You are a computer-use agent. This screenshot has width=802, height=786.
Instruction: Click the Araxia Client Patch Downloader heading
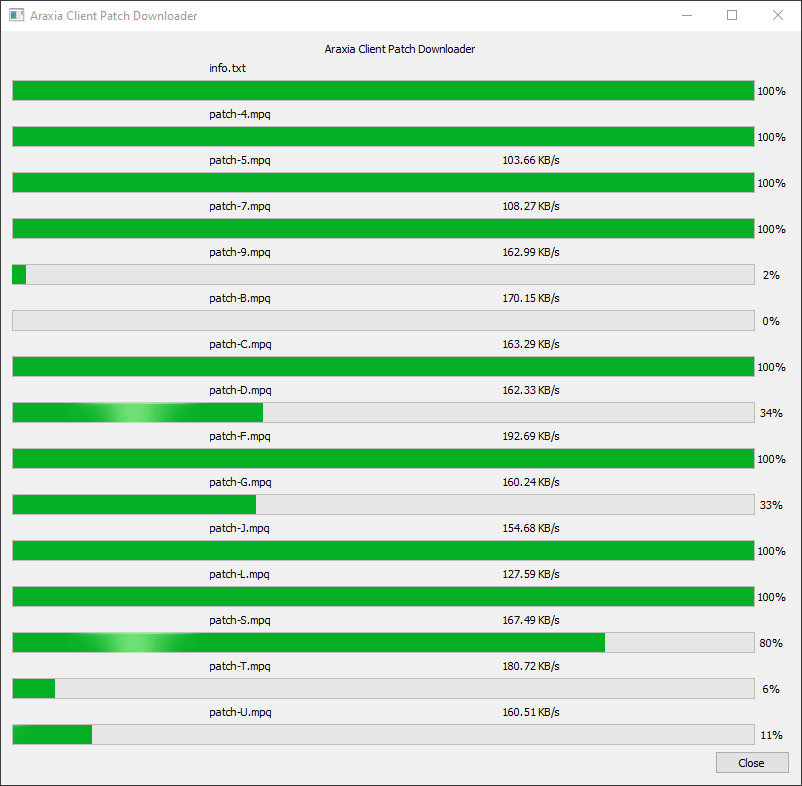coord(399,49)
